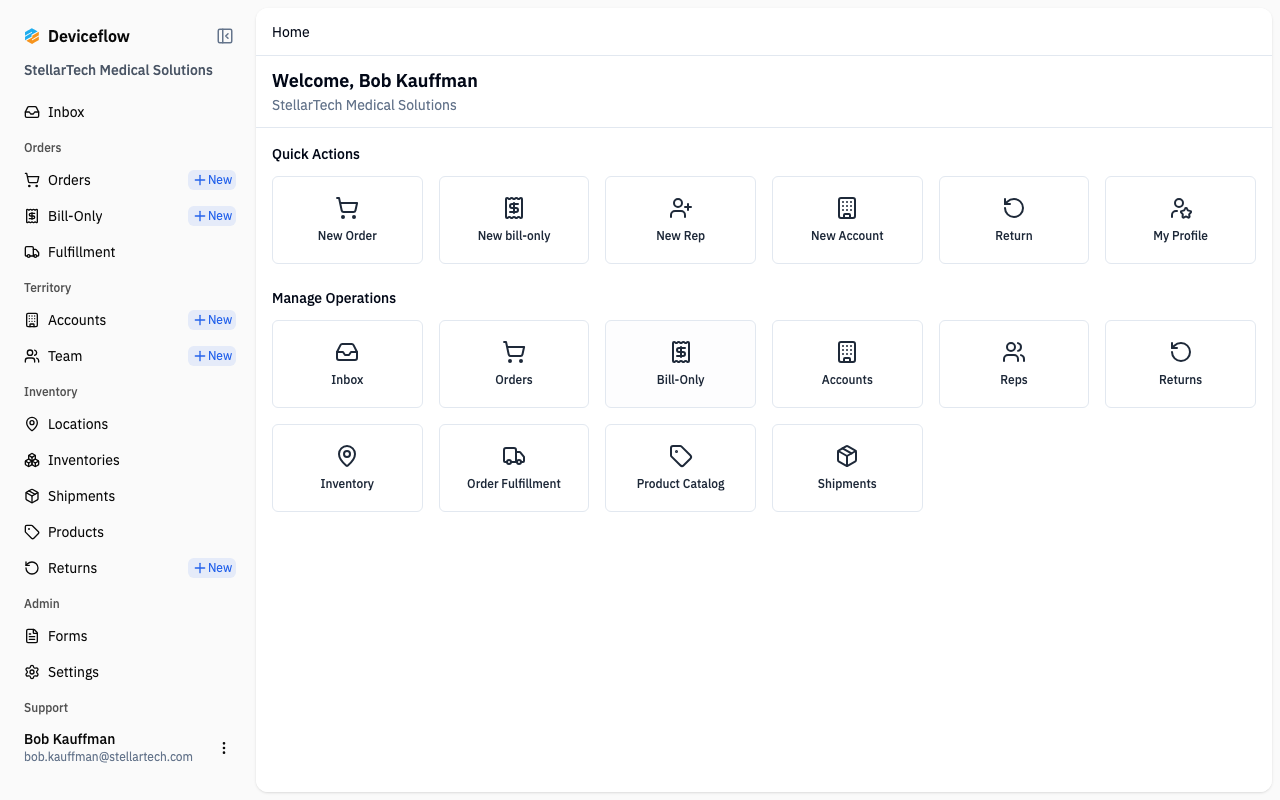Collapse the sidebar panel icon
The image size is (1280, 800).
pyautogui.click(x=225, y=36)
